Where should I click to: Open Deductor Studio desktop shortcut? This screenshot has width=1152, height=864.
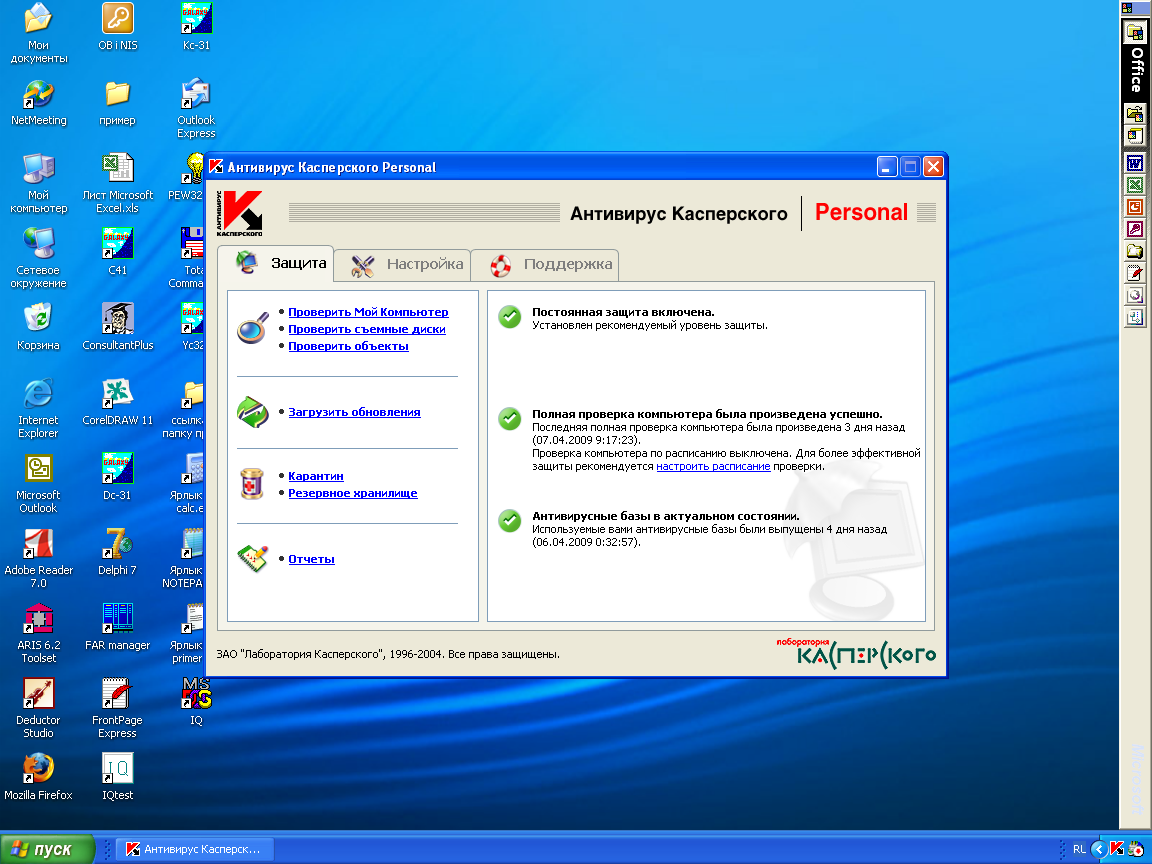point(38,708)
